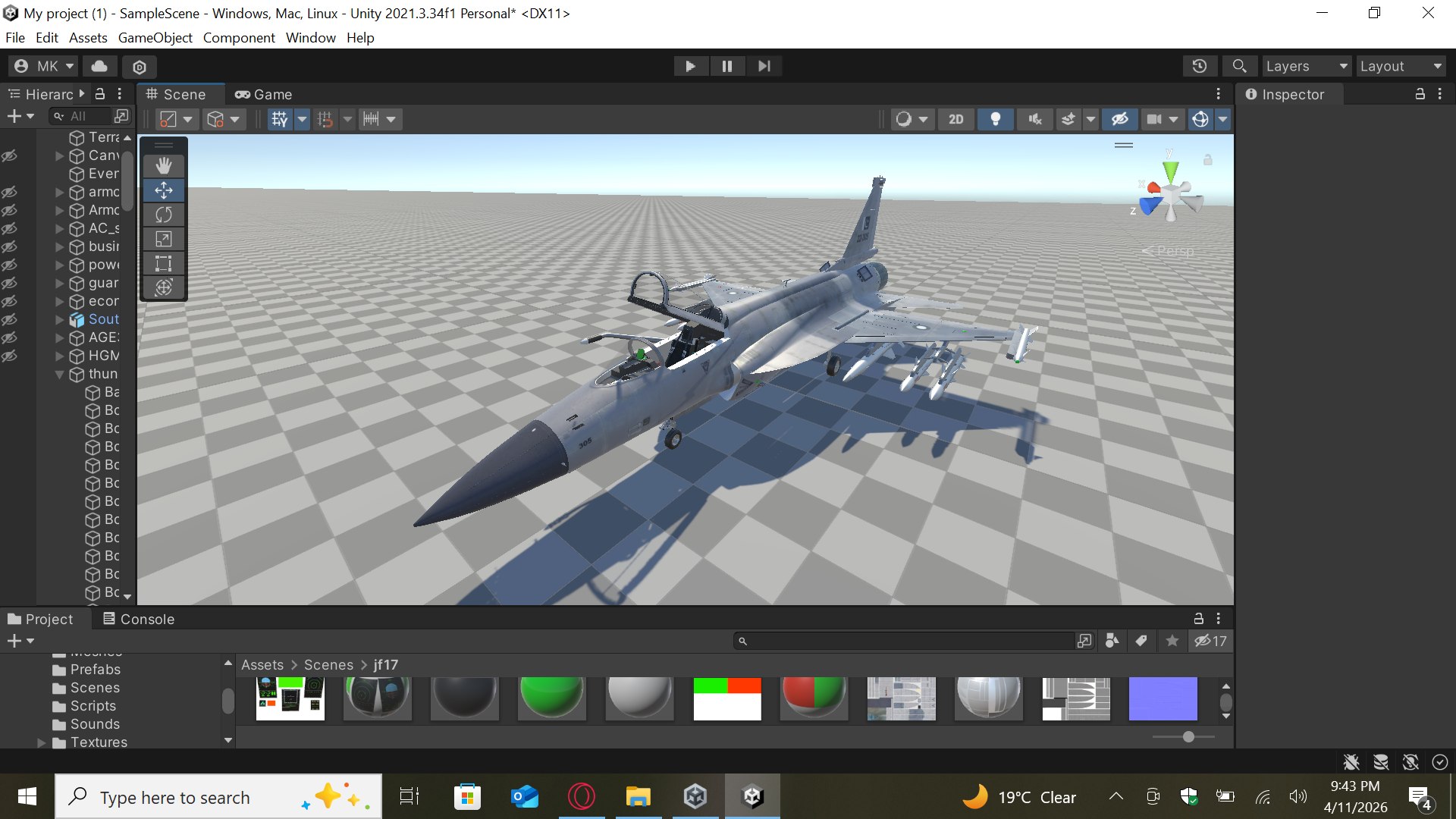This screenshot has width=1456, height=819.
Task: Click the Step frame button
Action: point(764,66)
